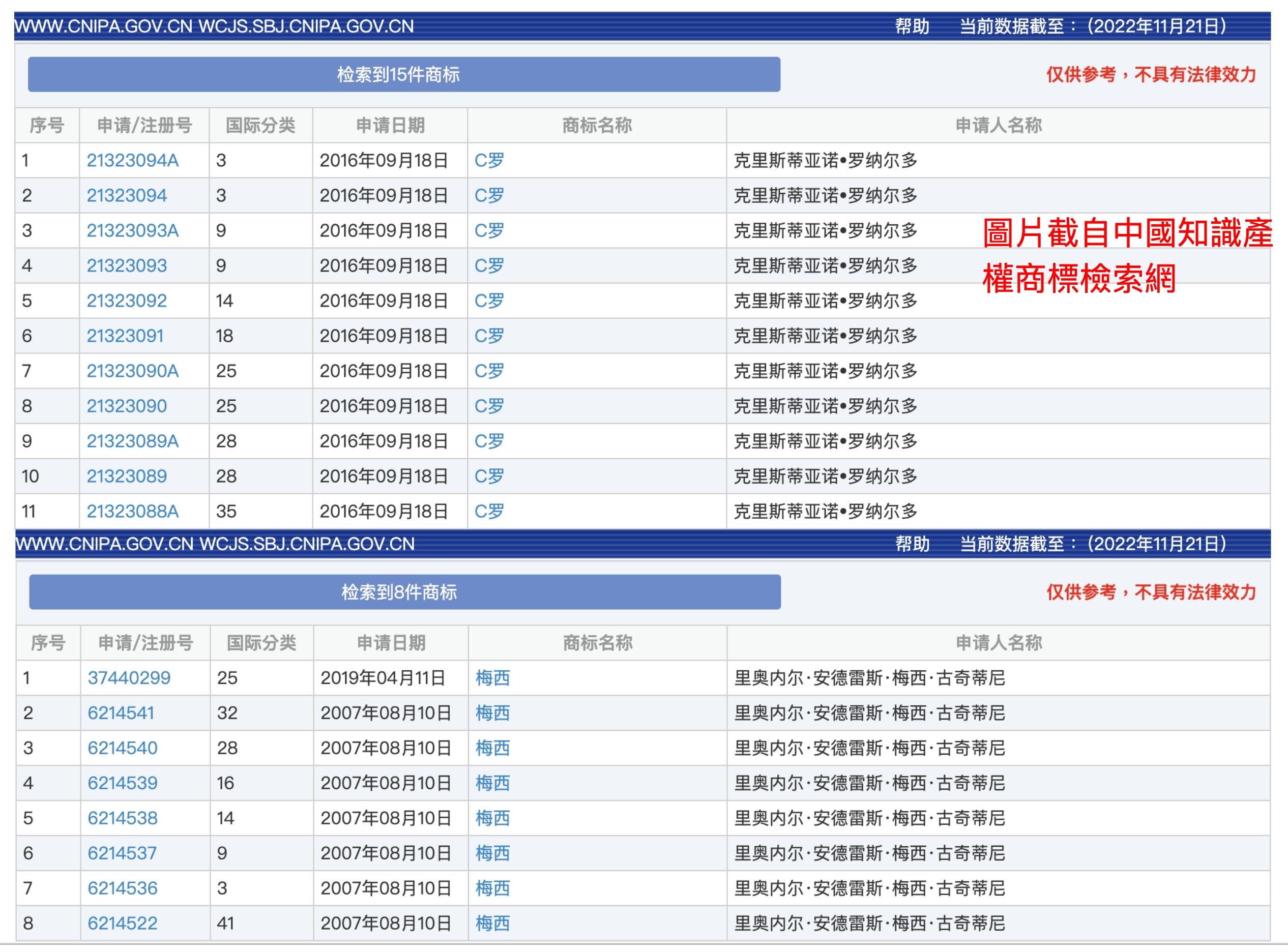1288x952 pixels.
Task: Click 梅西 trademark name in row 37440299
Action: [x=493, y=678]
